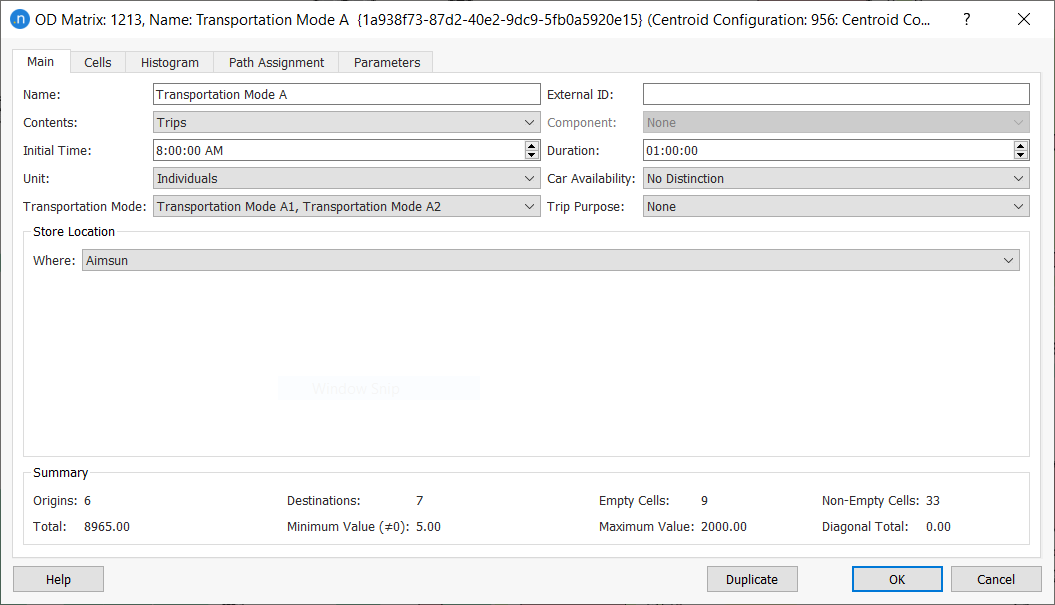Open the Transportation Mode combo box
Viewport: 1055px width, 605px height.
[x=346, y=207]
